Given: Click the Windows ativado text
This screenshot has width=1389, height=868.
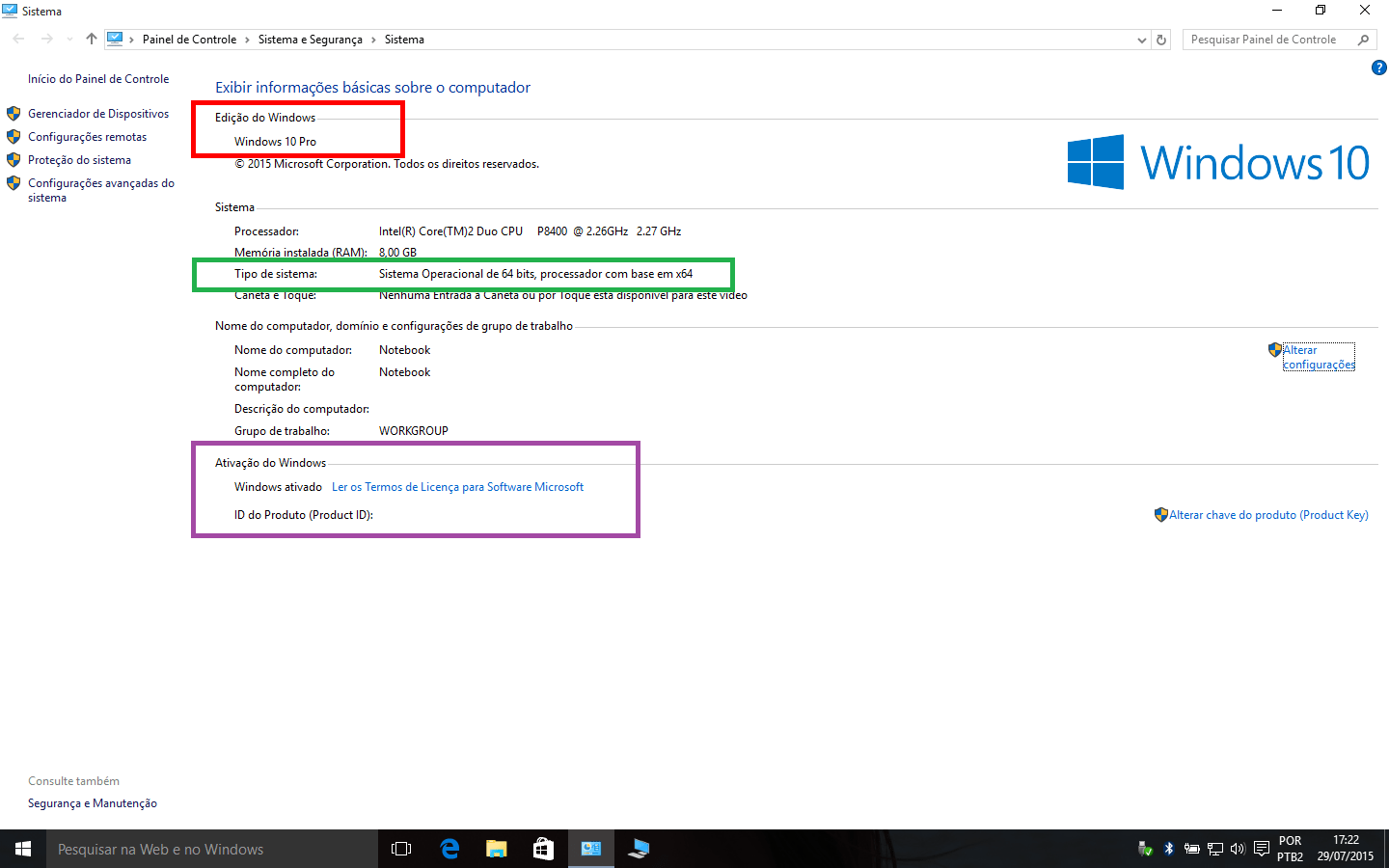Looking at the screenshot, I should pos(278,487).
